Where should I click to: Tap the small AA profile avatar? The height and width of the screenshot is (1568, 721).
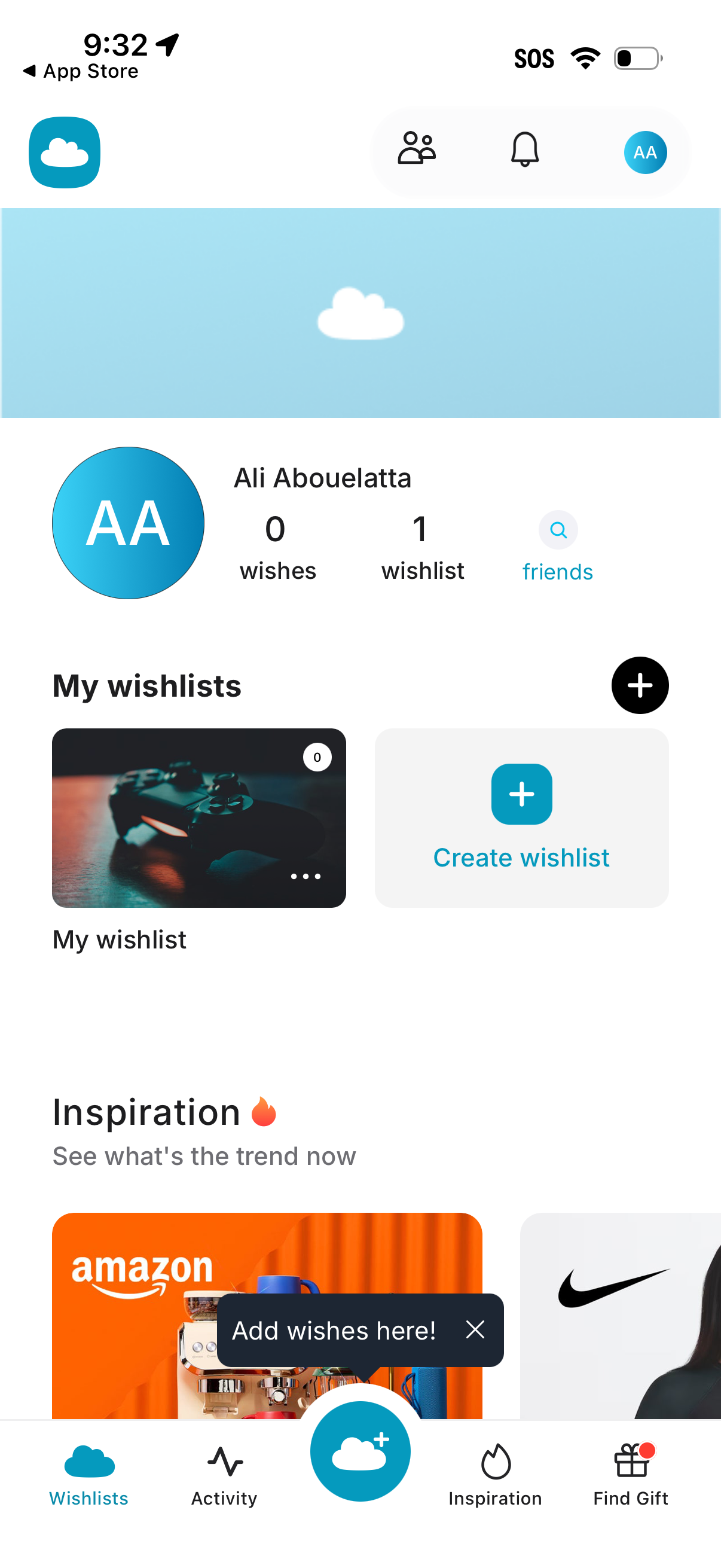645,152
